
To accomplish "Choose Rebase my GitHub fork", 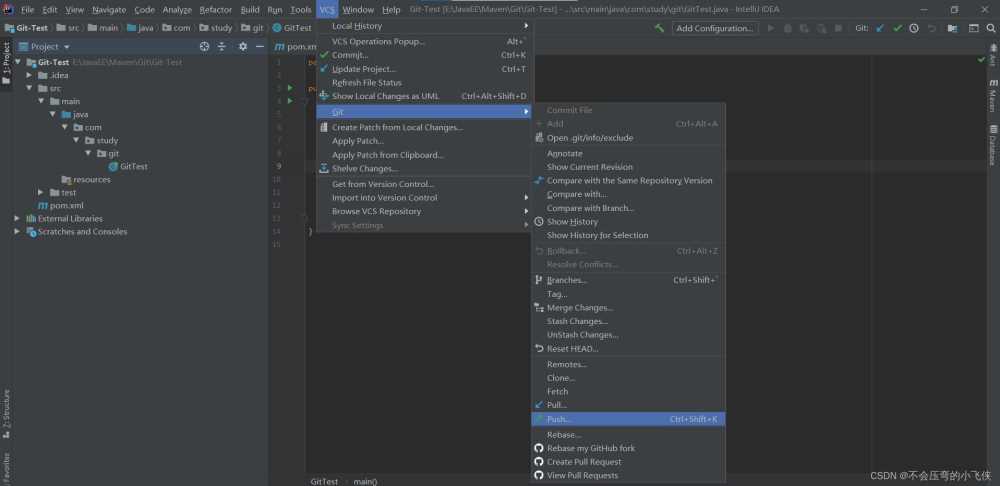I will [x=628, y=448].
